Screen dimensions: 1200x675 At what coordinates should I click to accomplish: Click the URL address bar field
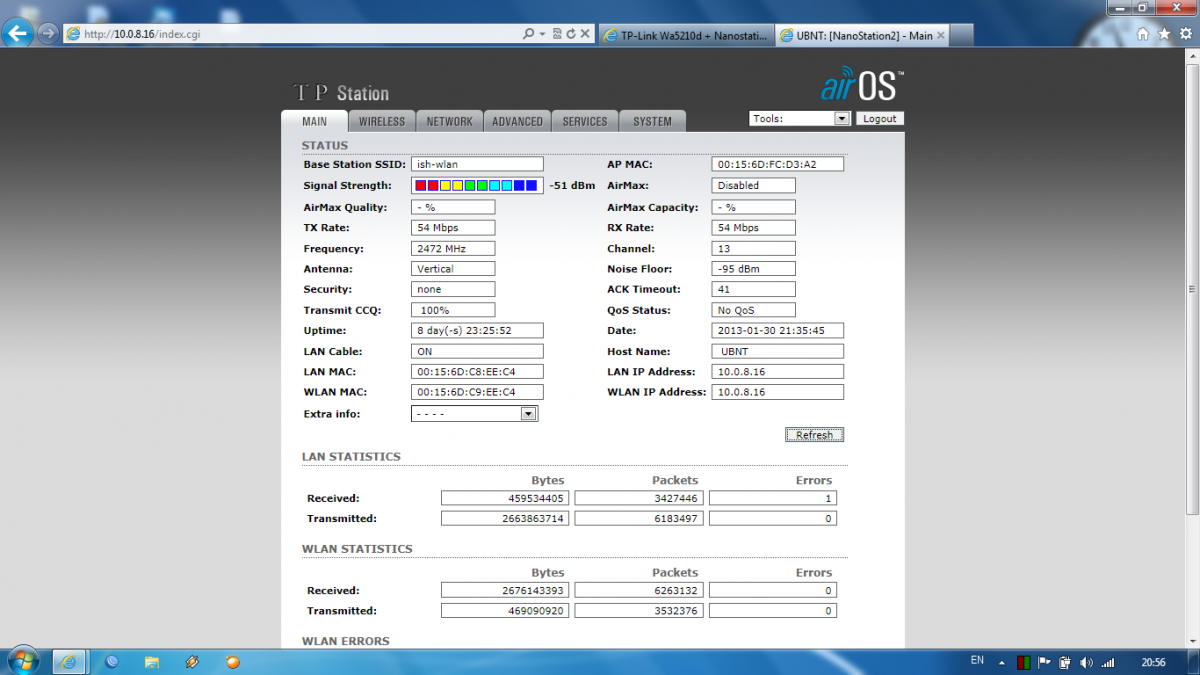click(x=300, y=34)
